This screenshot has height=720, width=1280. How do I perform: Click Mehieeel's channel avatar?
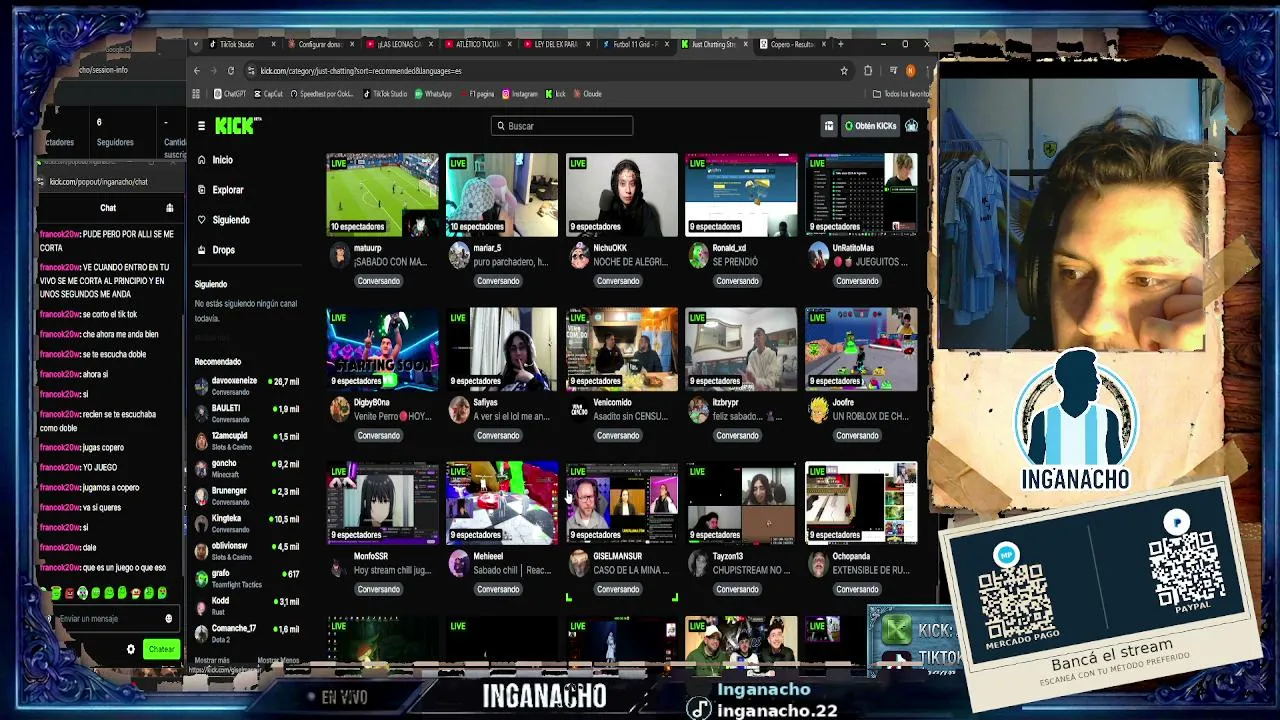(459, 564)
